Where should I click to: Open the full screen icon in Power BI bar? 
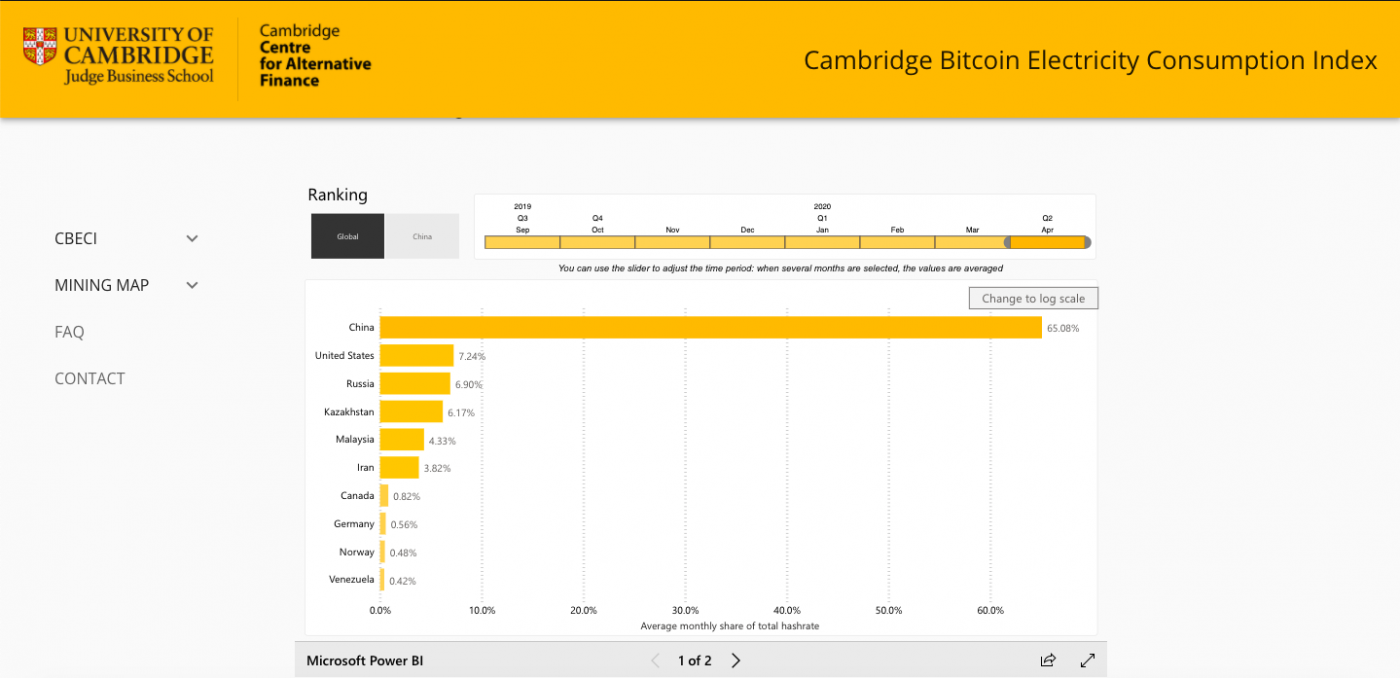click(x=1088, y=660)
